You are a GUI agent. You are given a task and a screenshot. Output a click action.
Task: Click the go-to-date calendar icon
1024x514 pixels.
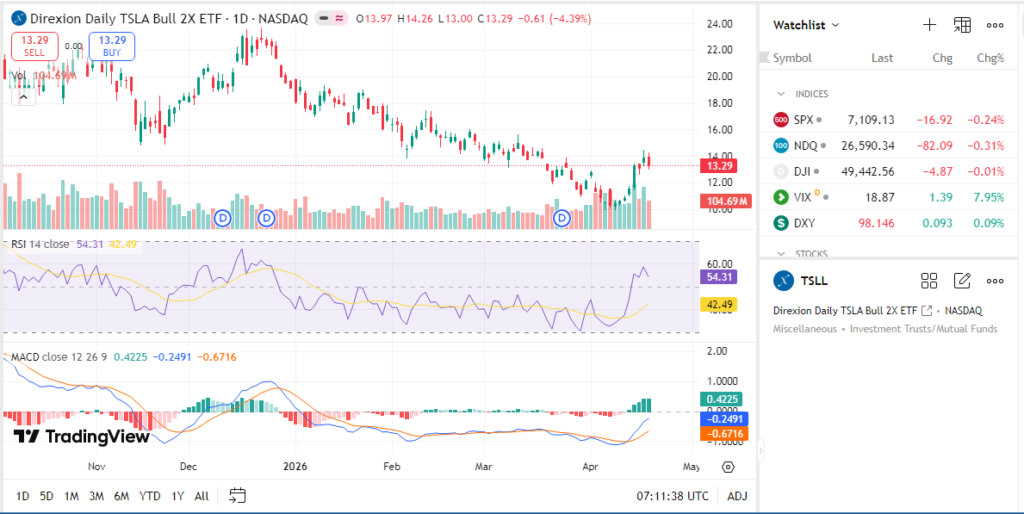pyautogui.click(x=237, y=495)
